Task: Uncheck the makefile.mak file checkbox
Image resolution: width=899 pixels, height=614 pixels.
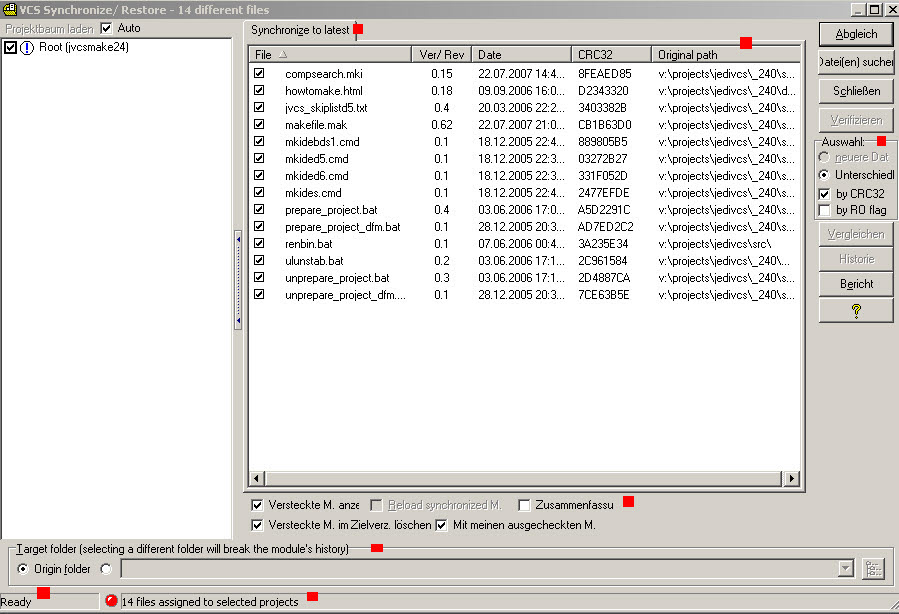Action: tap(260, 125)
